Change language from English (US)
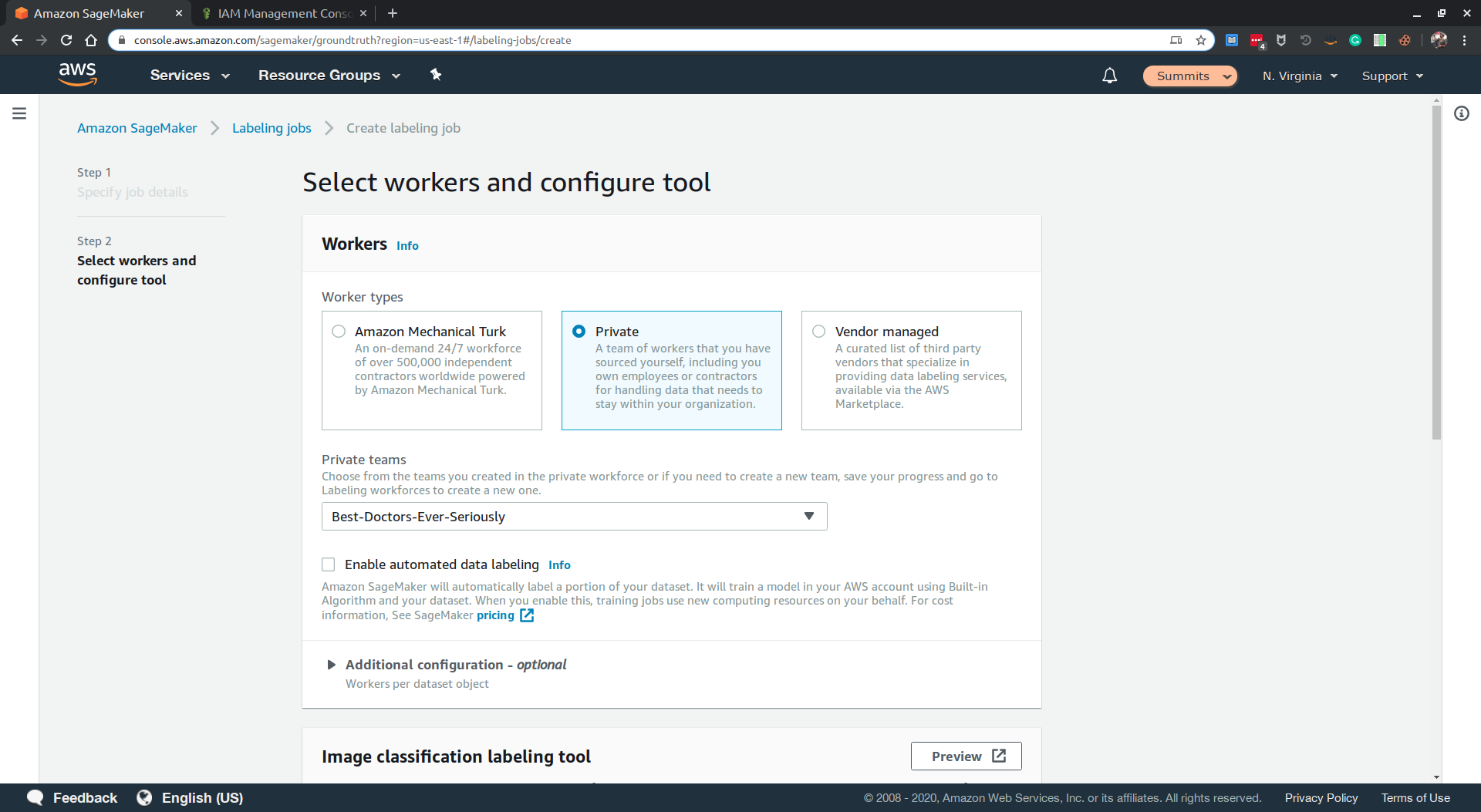 (x=202, y=797)
